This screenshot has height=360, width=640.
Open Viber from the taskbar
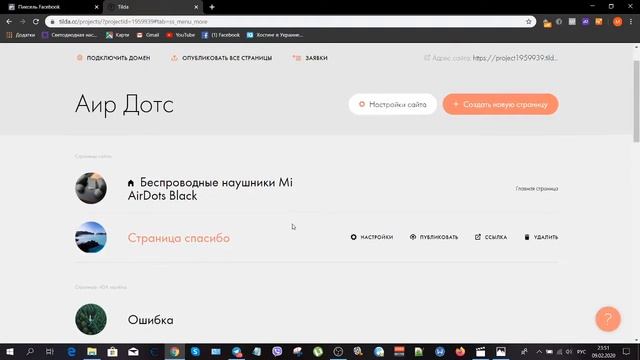(x=277, y=351)
